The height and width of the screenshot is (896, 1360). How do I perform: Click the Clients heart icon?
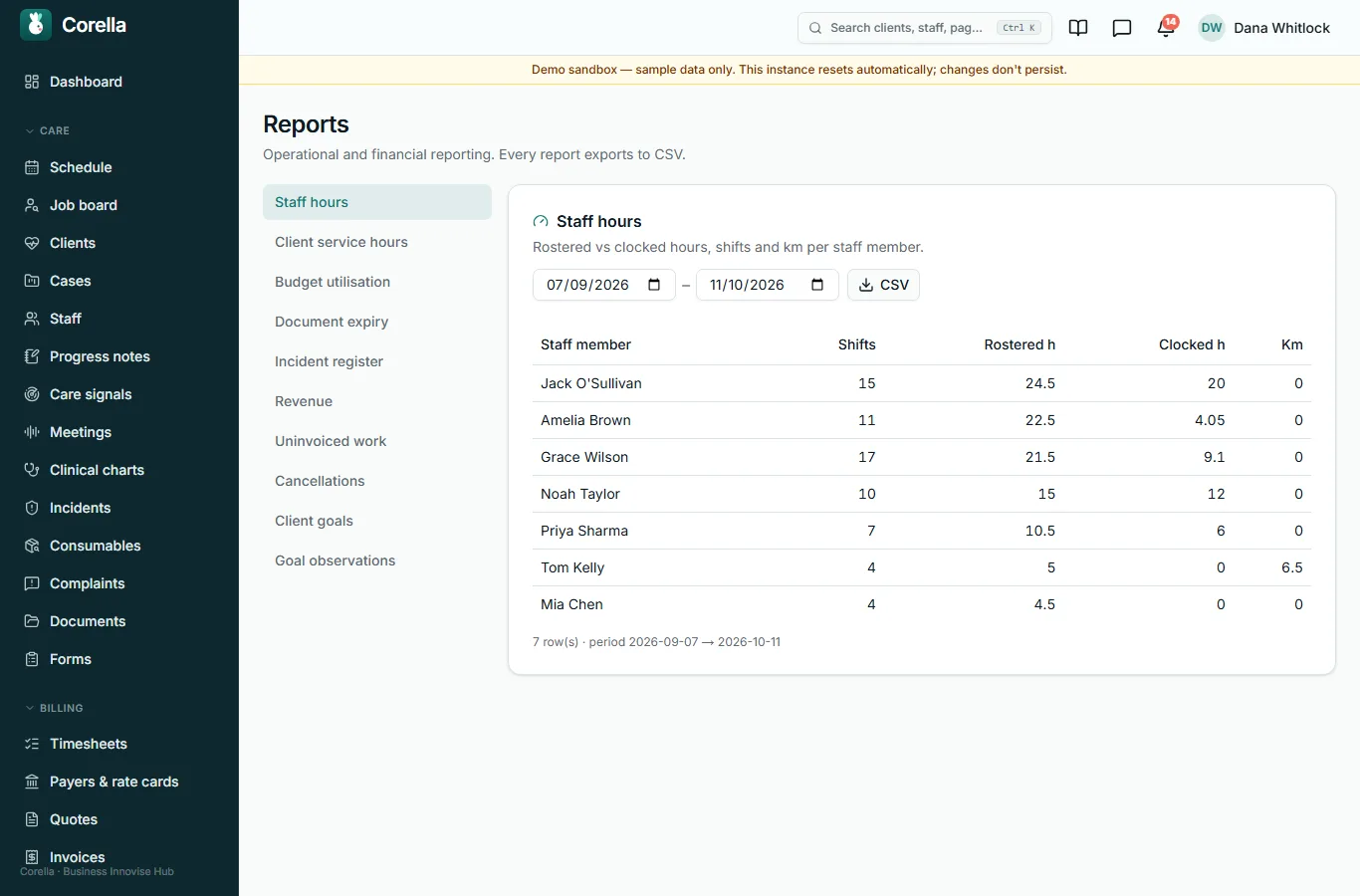coord(32,243)
